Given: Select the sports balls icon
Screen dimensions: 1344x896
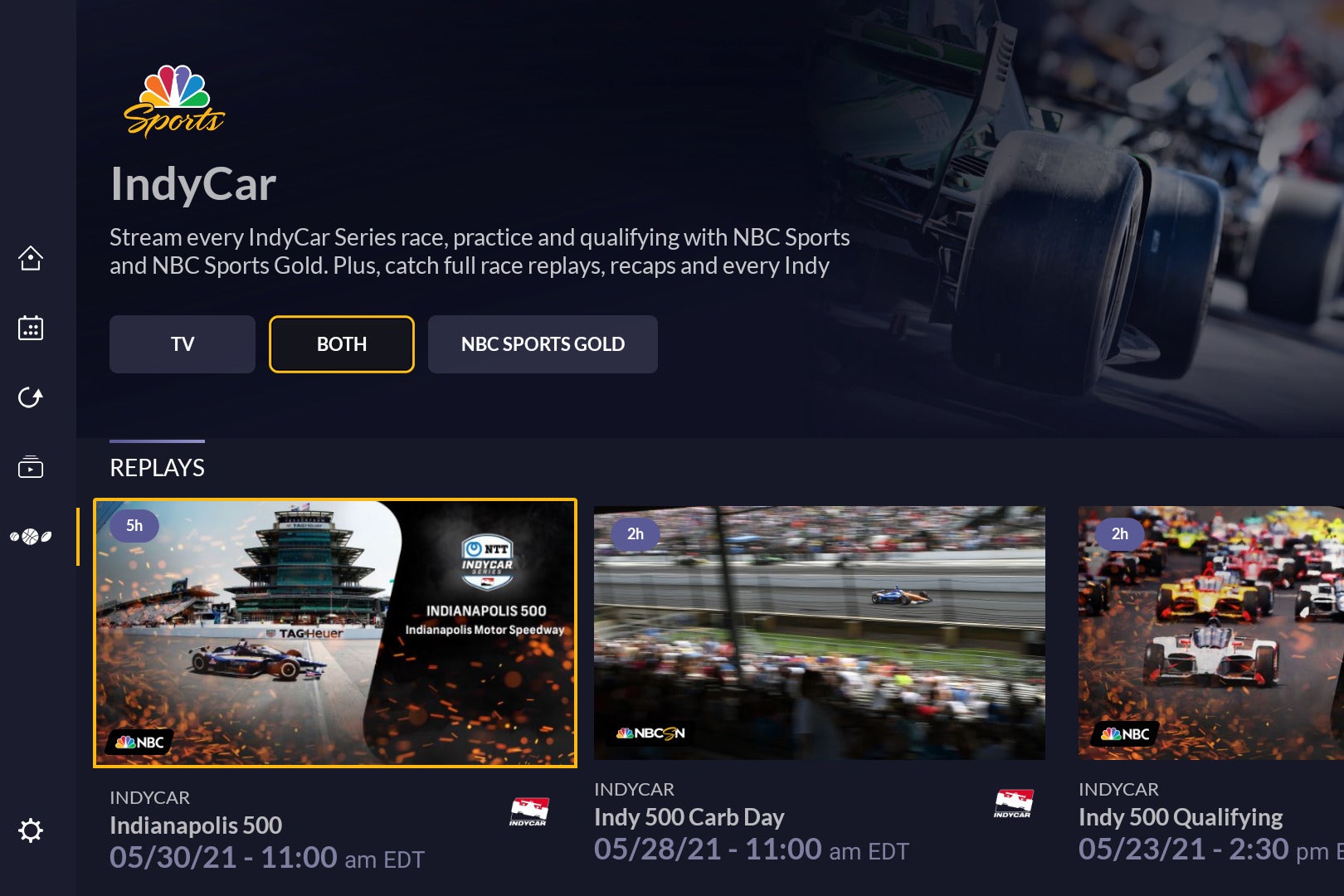Looking at the screenshot, I should point(31,537).
